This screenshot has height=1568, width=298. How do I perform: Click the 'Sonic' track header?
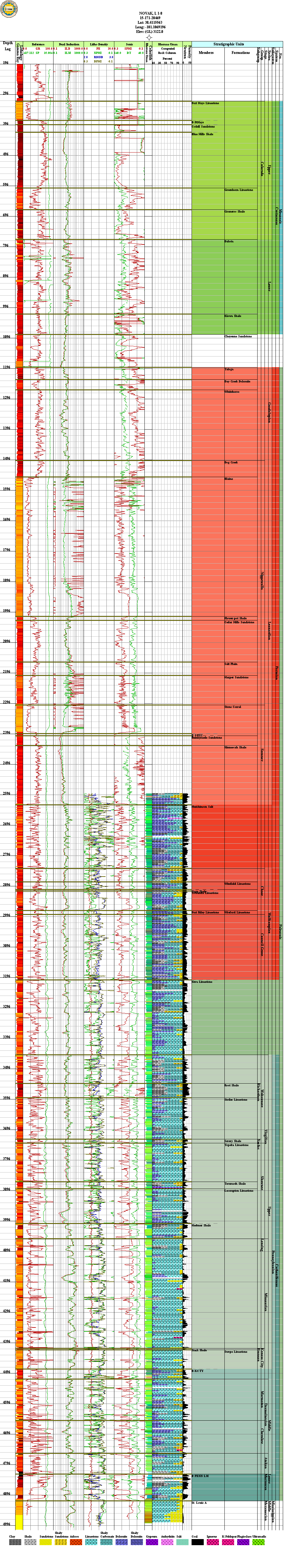[129, 44]
